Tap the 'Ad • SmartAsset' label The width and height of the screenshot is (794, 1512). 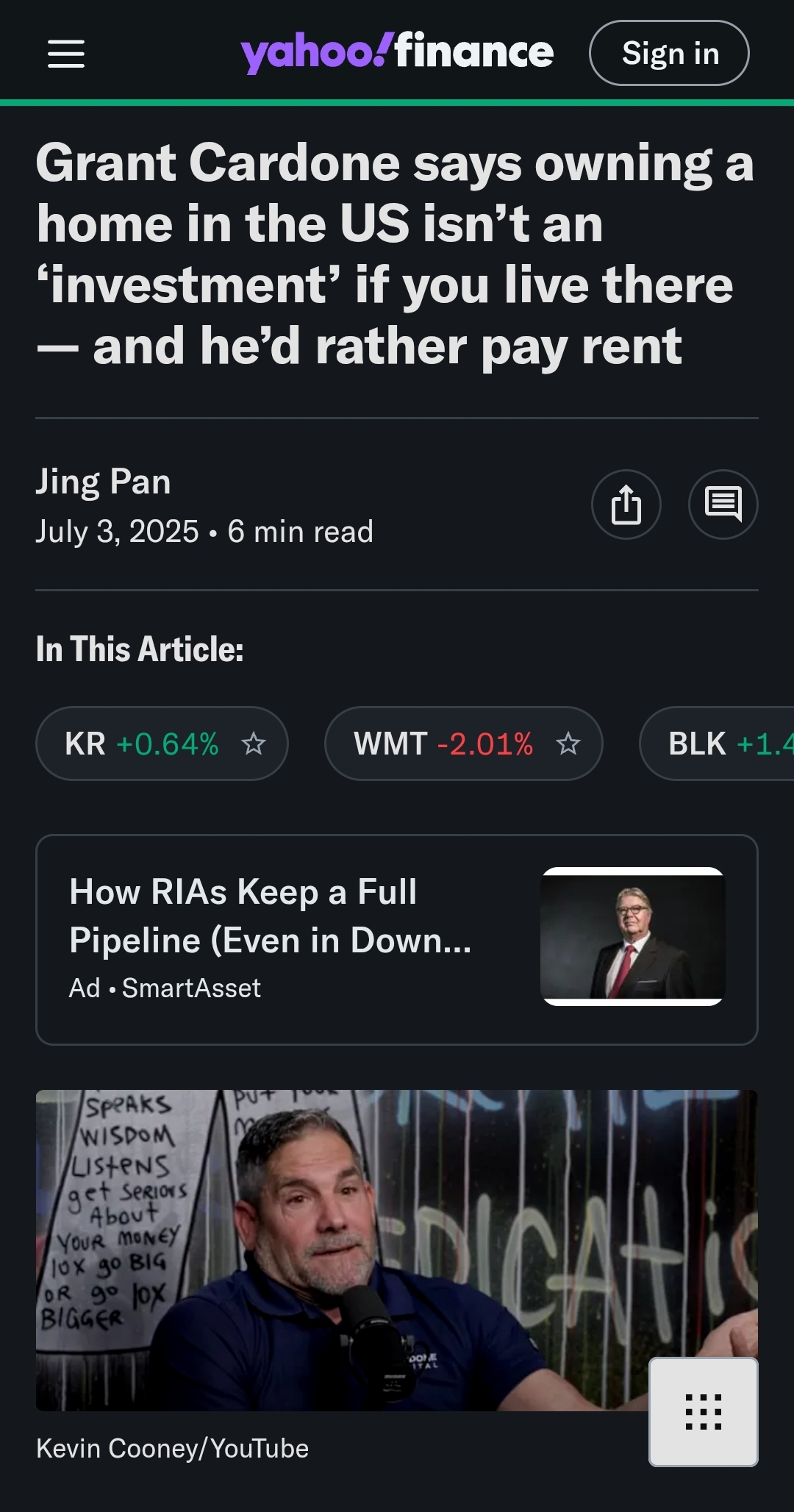click(x=165, y=988)
